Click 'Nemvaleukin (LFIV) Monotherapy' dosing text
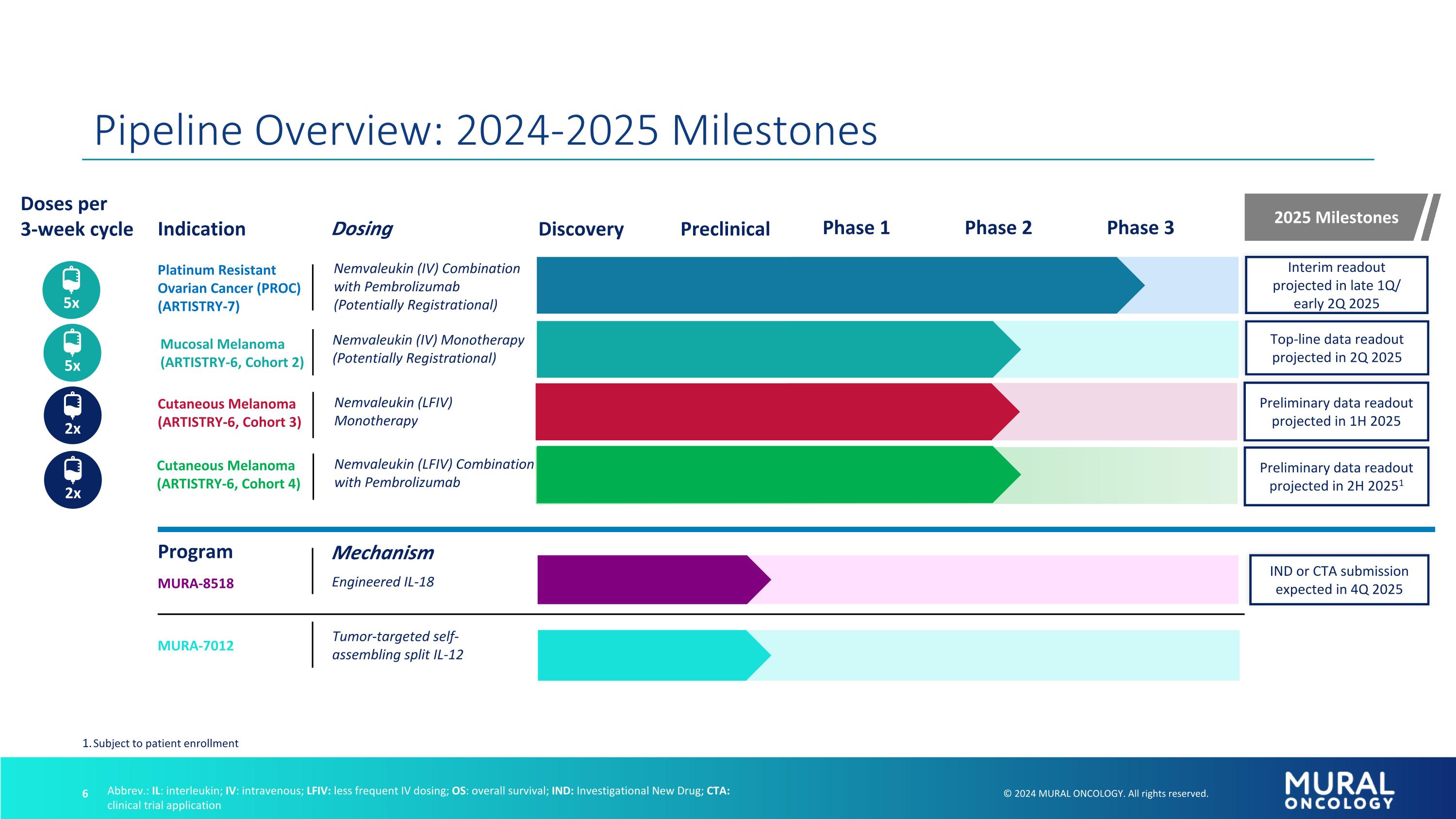Image resolution: width=1456 pixels, height=819 pixels. pyautogui.click(x=394, y=412)
